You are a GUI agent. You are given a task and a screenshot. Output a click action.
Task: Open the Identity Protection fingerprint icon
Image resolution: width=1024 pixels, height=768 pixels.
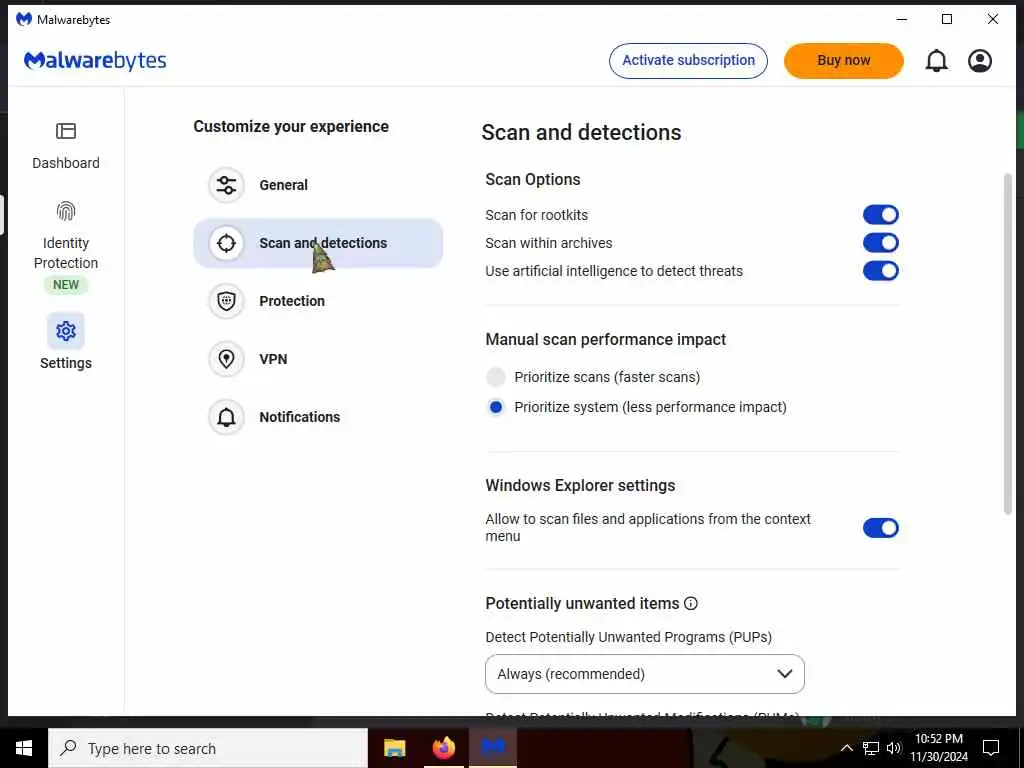(66, 211)
